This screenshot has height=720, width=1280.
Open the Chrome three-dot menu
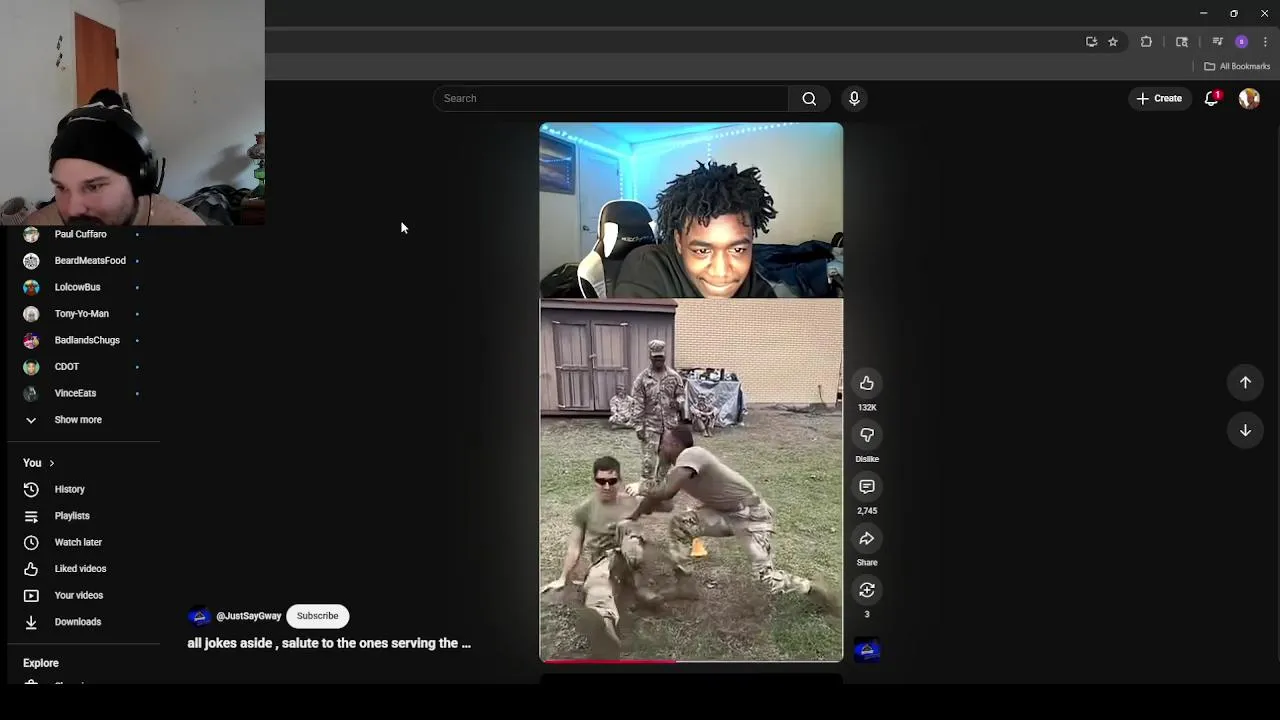[1265, 42]
